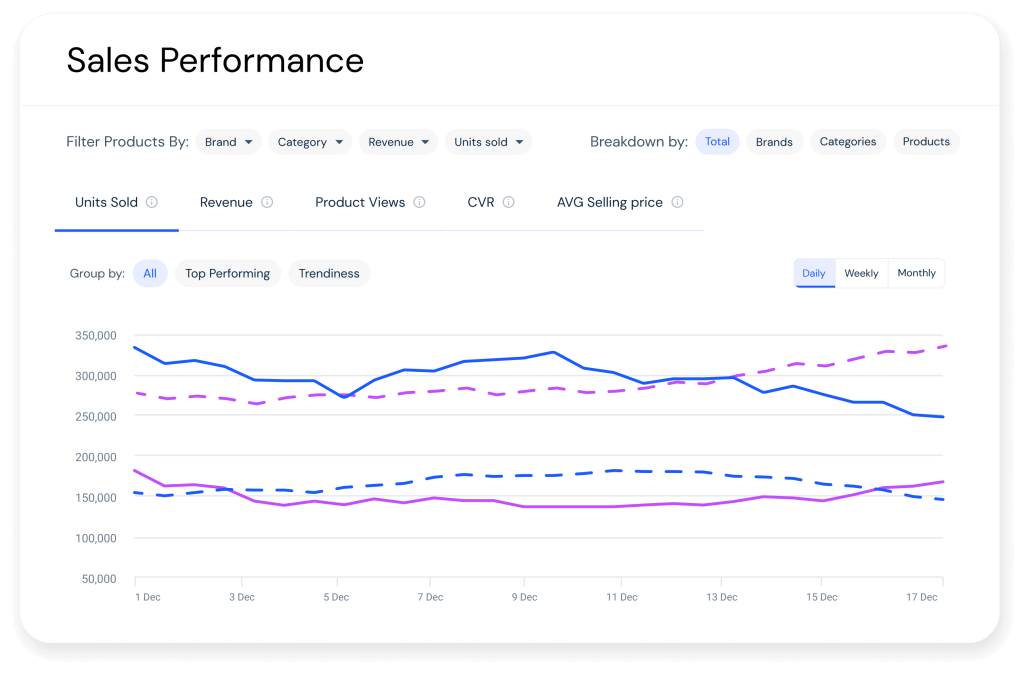
Task: Open the Revenue filter dropdown
Action: (398, 141)
